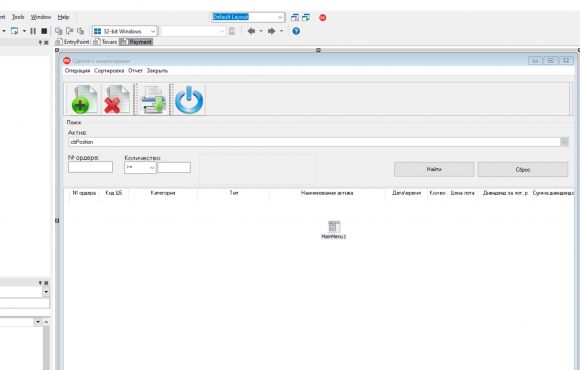This screenshot has height=370, width=580.
Task: Click the add document green plus icon
Action: point(84,99)
